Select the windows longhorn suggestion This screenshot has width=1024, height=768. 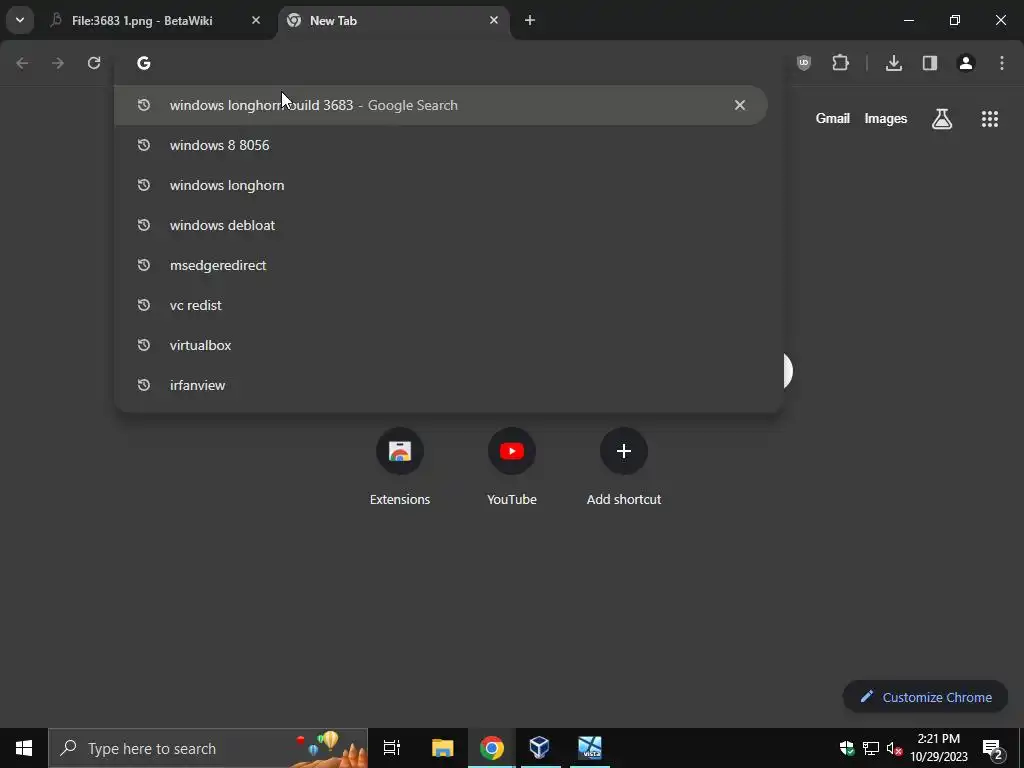tap(449, 185)
